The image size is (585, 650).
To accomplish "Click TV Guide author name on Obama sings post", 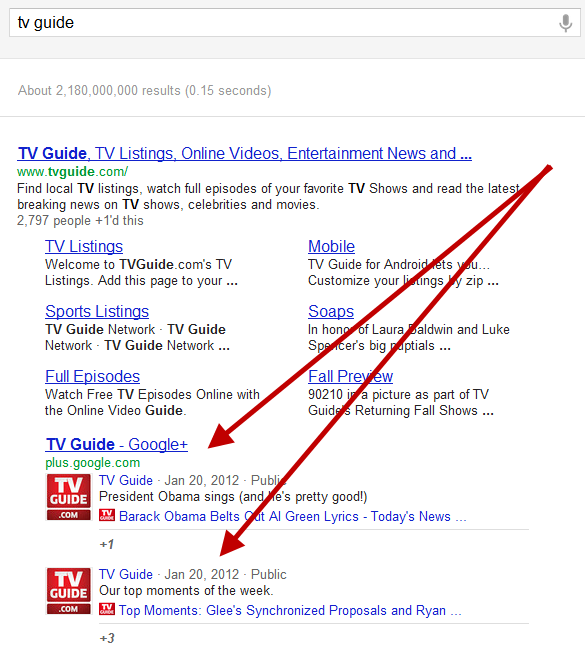I will 126,480.
